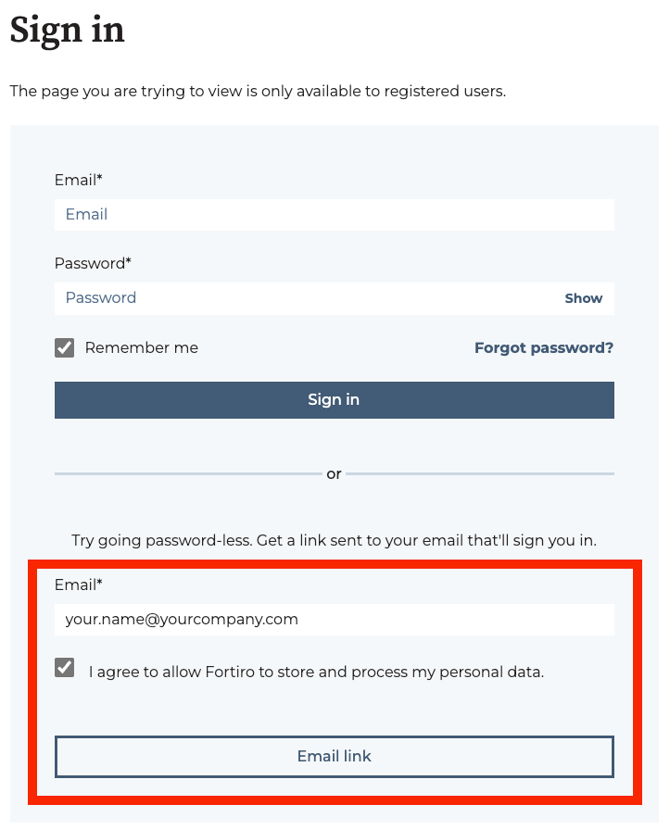Screen dimensions: 670x830
Task: Uncheck the personal data consent checkbox
Action: pos(65,668)
